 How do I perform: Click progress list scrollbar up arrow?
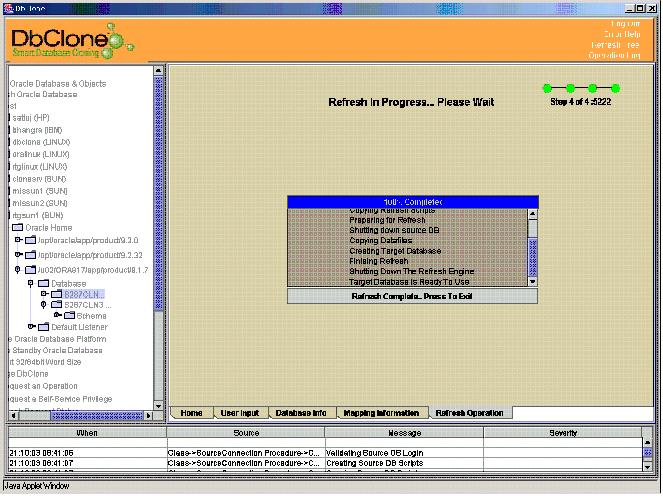(533, 214)
